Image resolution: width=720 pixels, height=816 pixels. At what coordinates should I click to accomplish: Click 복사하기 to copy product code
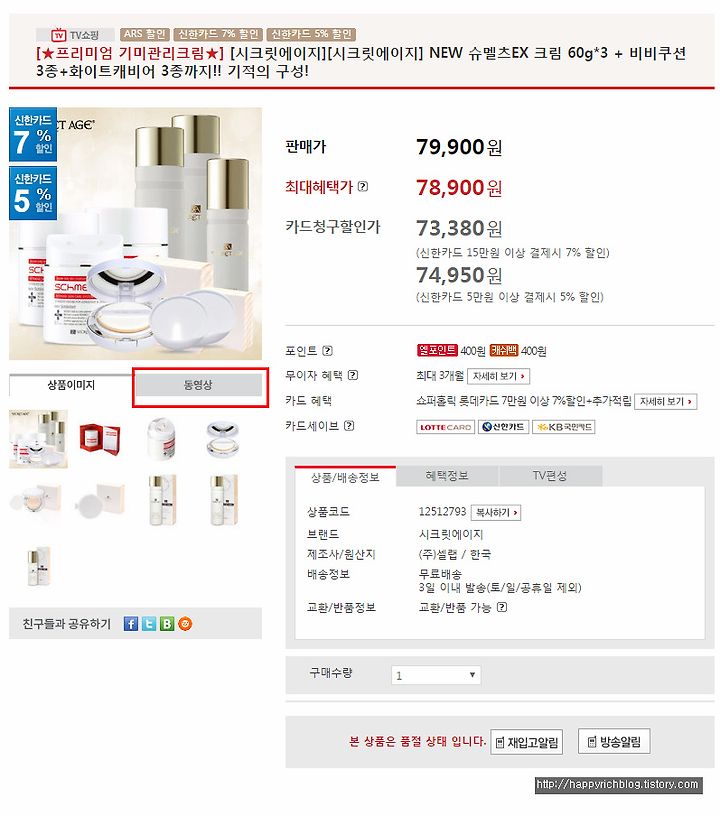[x=496, y=512]
